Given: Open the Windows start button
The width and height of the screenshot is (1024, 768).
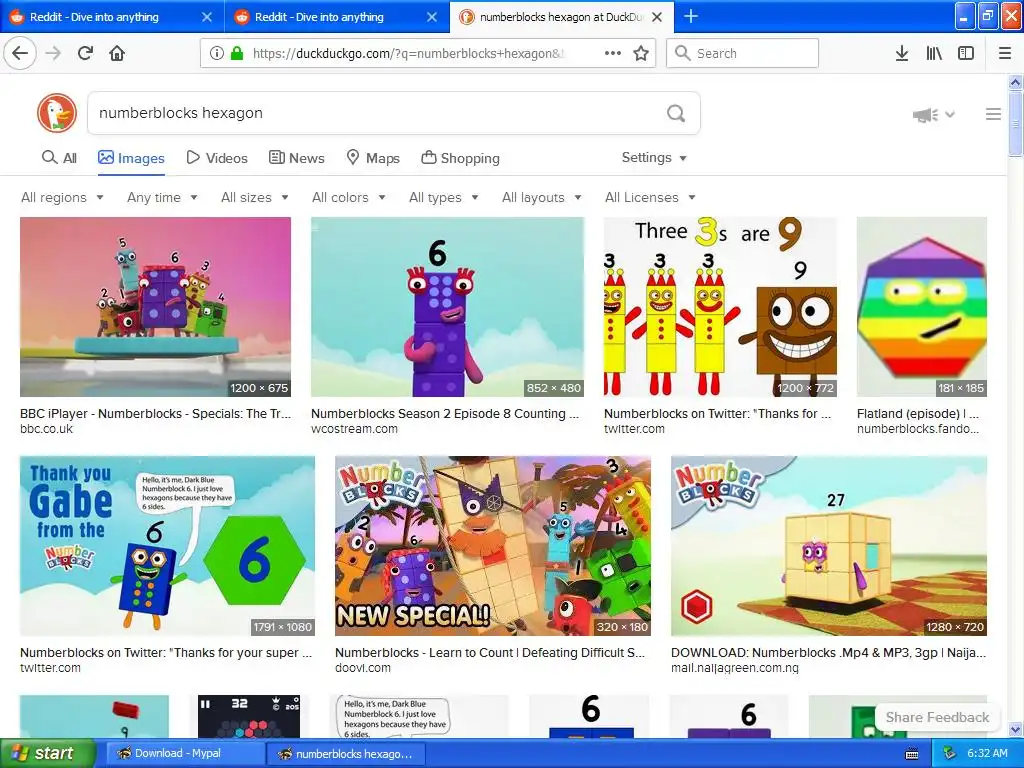Looking at the screenshot, I should [x=48, y=753].
